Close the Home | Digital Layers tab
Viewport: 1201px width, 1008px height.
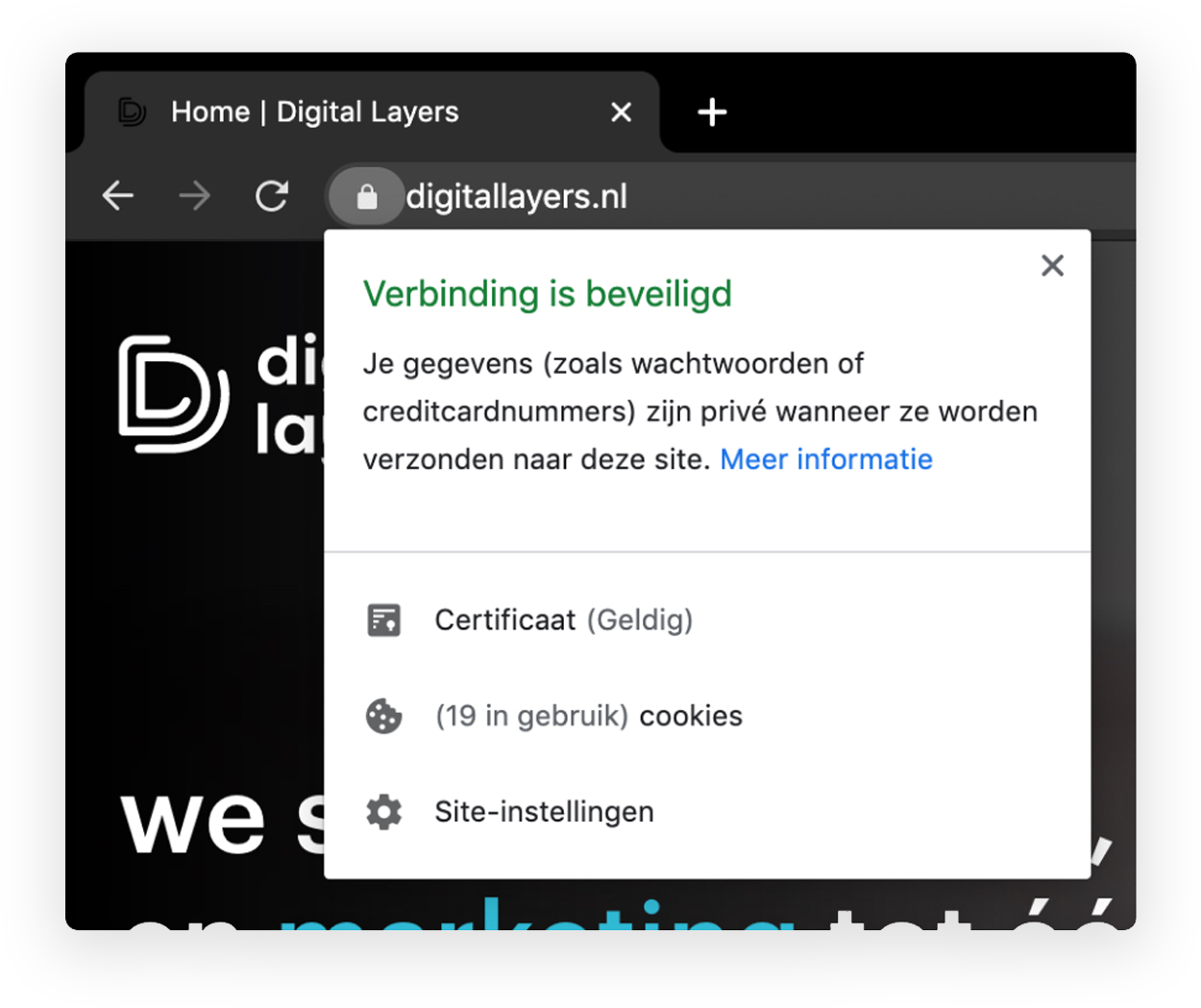pyautogui.click(x=622, y=112)
